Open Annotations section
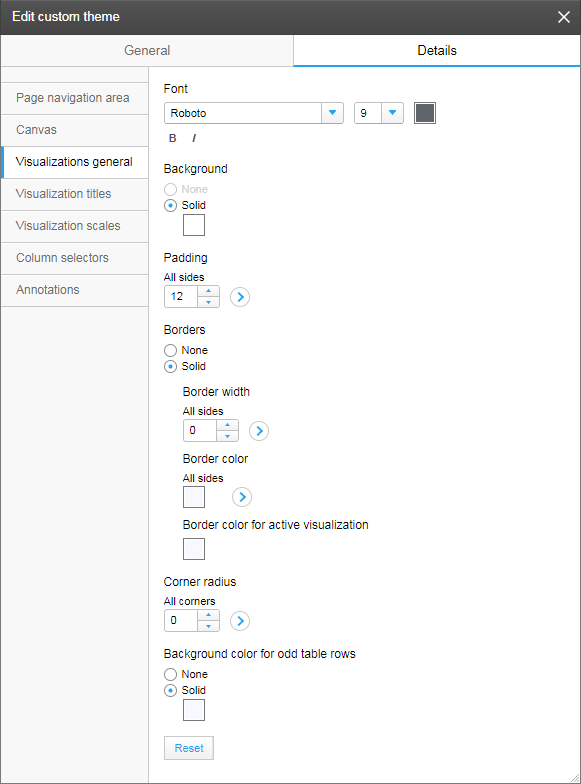 tap(74, 290)
